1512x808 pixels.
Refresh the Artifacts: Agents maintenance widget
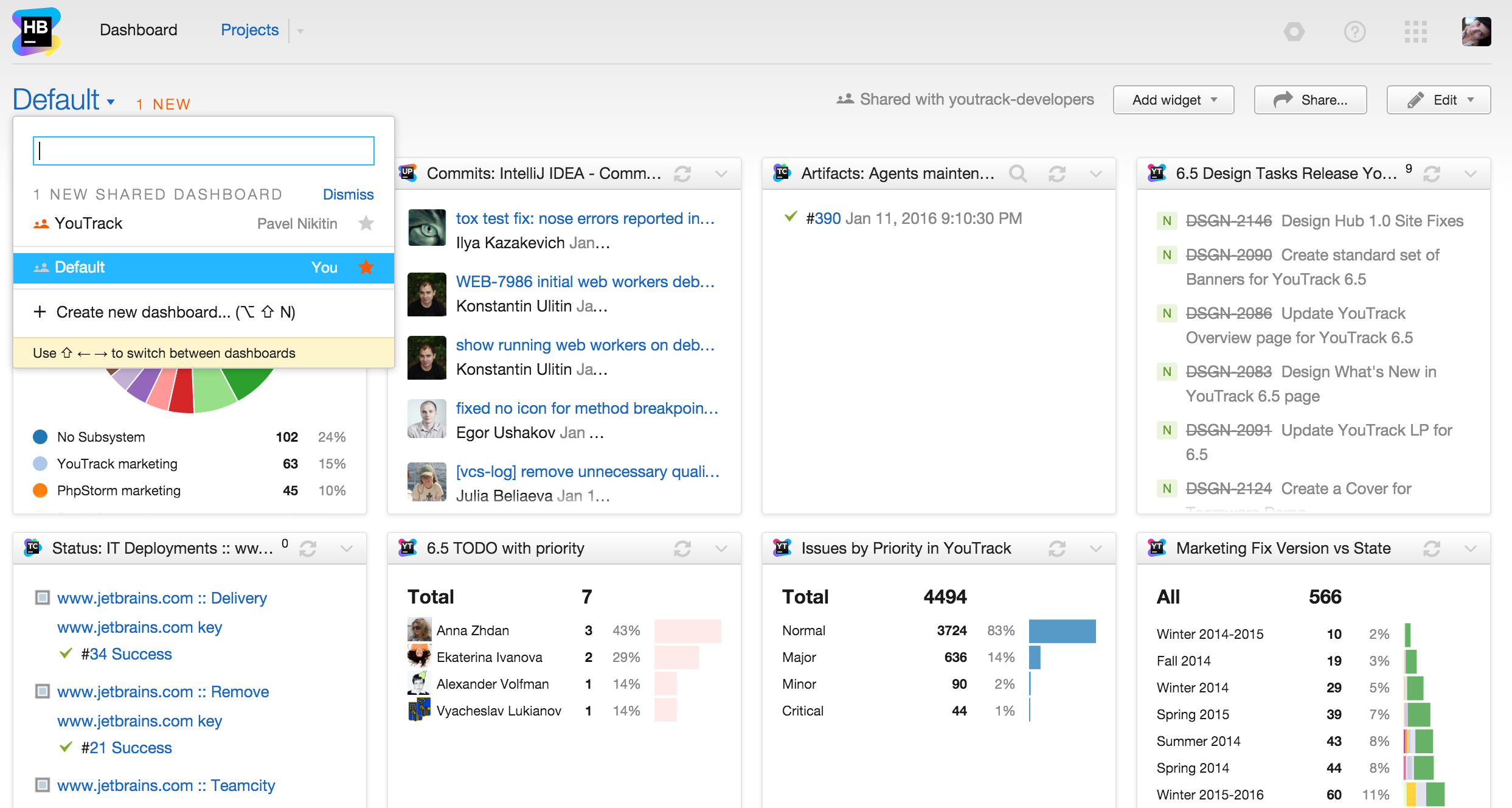pos(1057,174)
